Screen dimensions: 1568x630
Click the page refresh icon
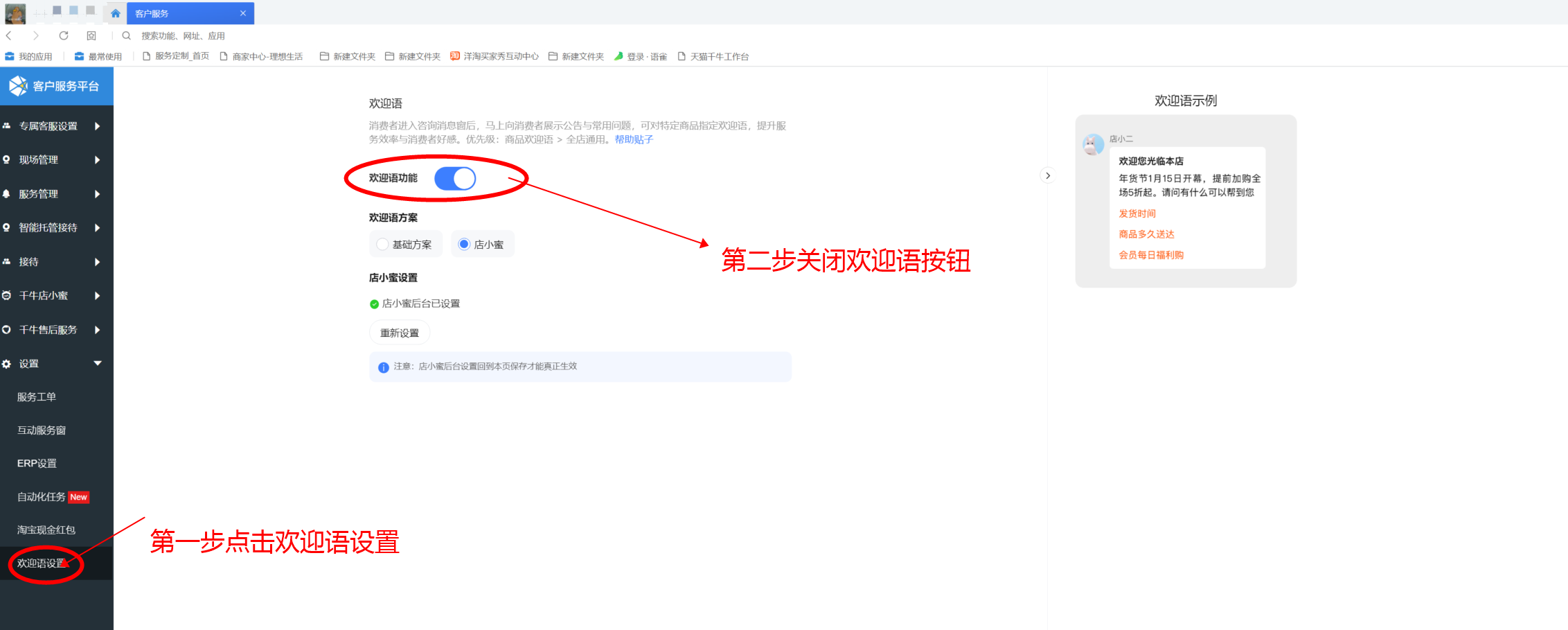pos(64,35)
